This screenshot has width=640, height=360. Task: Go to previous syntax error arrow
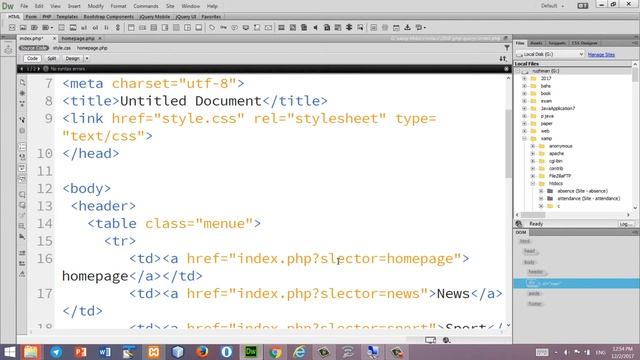coord(22,69)
